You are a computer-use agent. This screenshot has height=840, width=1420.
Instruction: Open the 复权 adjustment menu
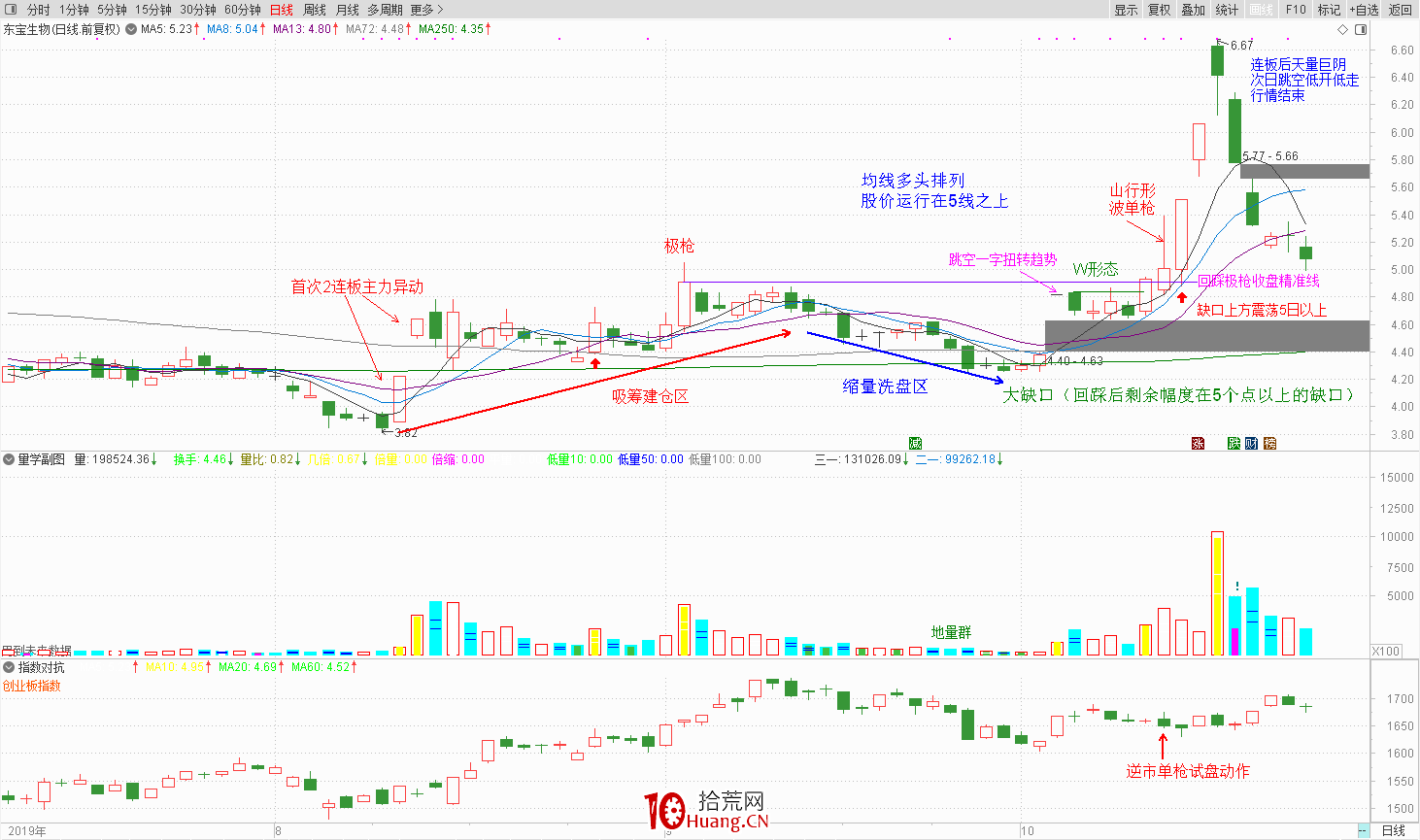[x=1160, y=10]
